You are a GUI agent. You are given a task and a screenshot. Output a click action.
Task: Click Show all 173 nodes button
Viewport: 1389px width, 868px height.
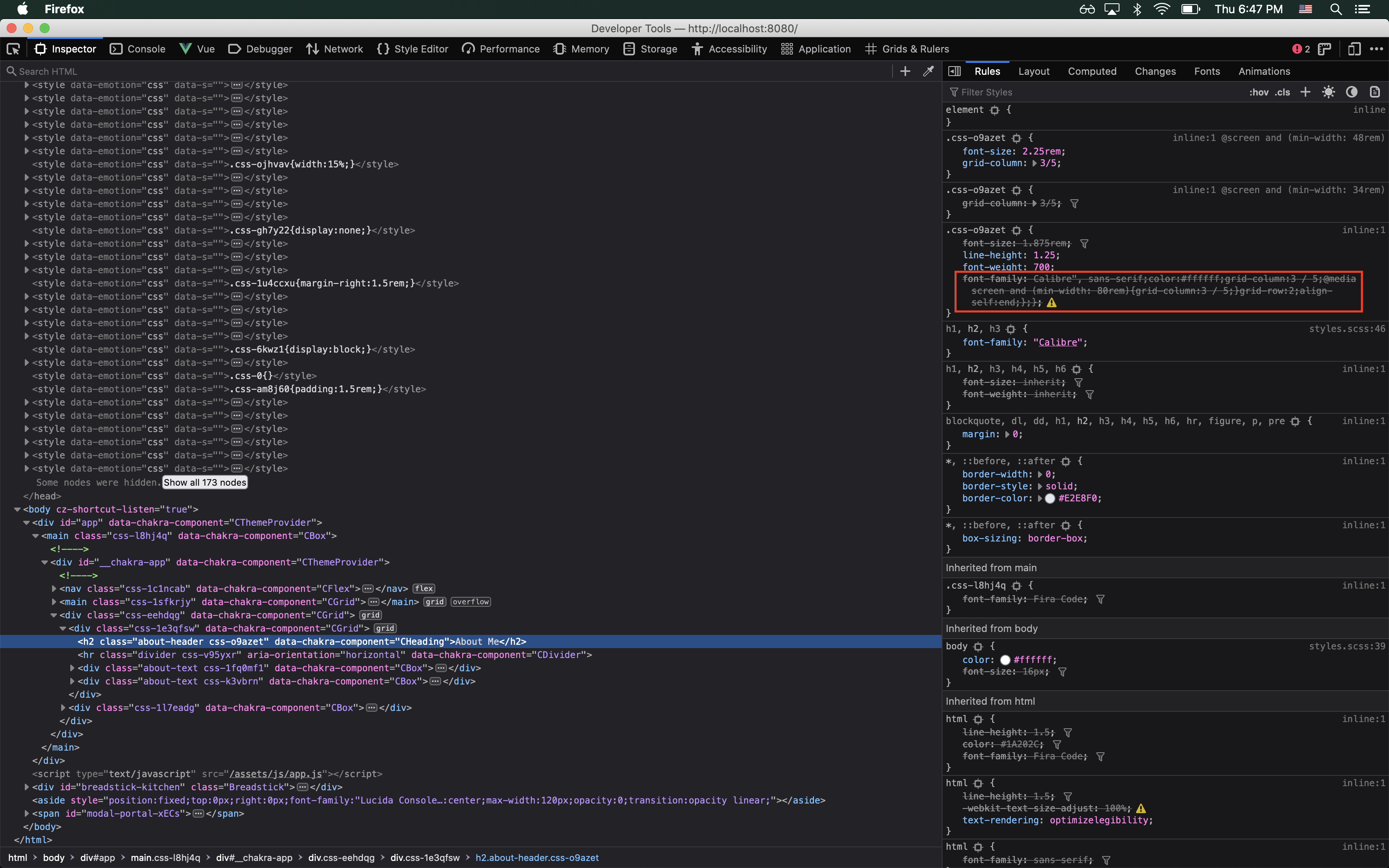(205, 483)
